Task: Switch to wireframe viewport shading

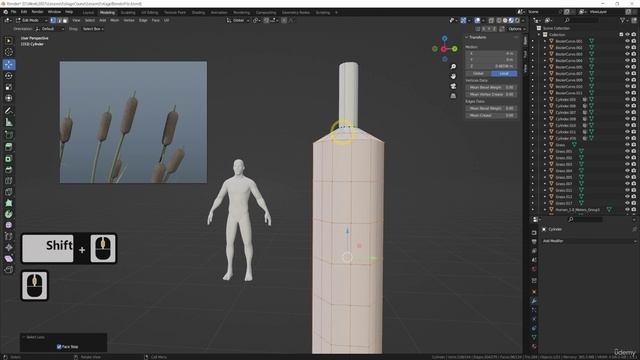Action: point(499,20)
